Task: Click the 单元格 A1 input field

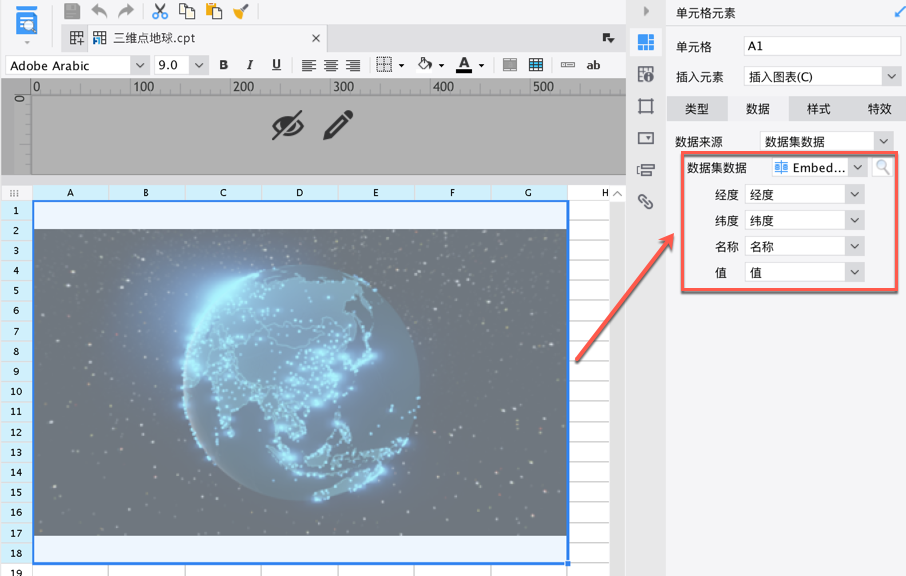Action: point(822,46)
